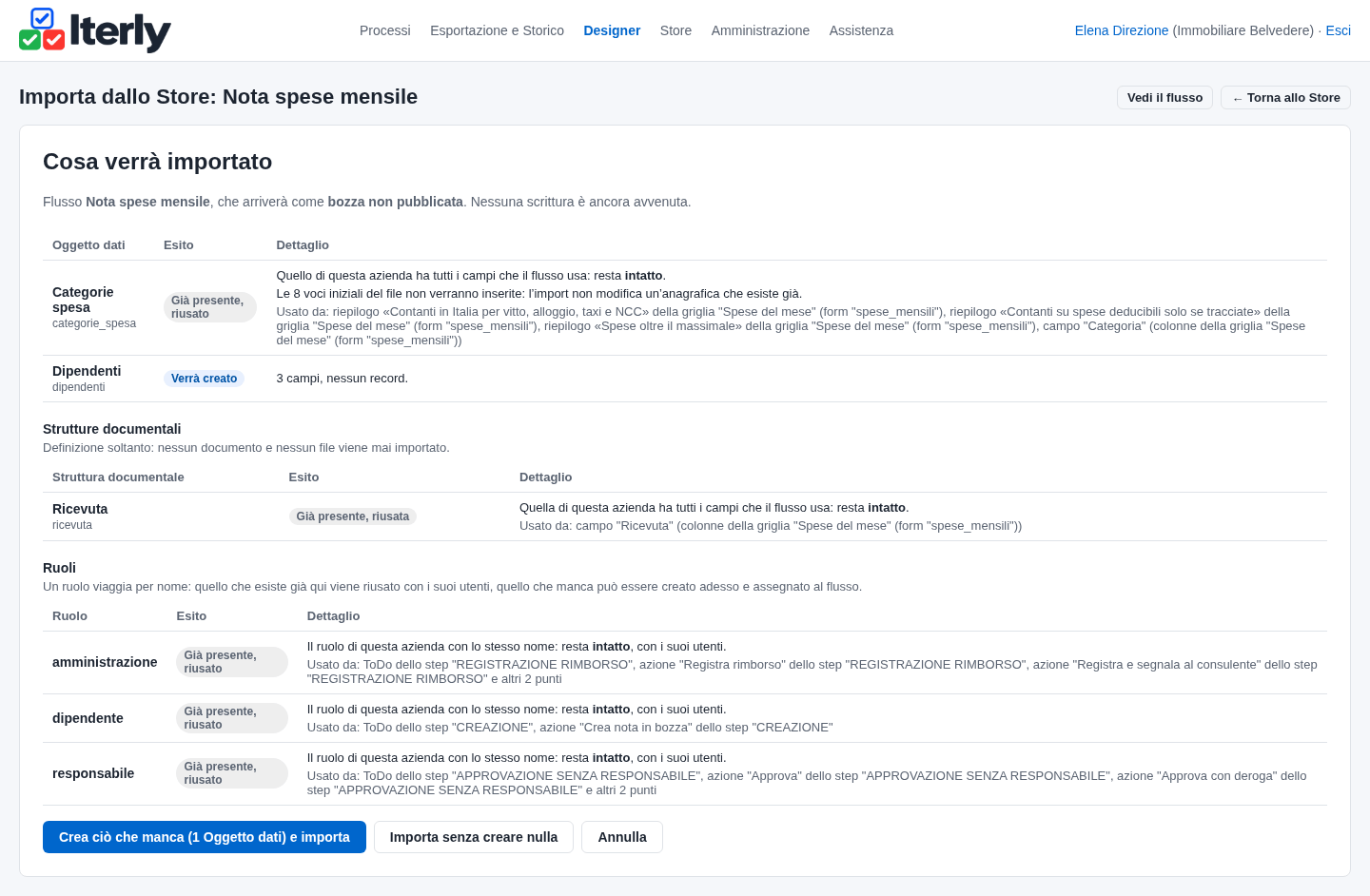Open the Processi menu

click(385, 30)
